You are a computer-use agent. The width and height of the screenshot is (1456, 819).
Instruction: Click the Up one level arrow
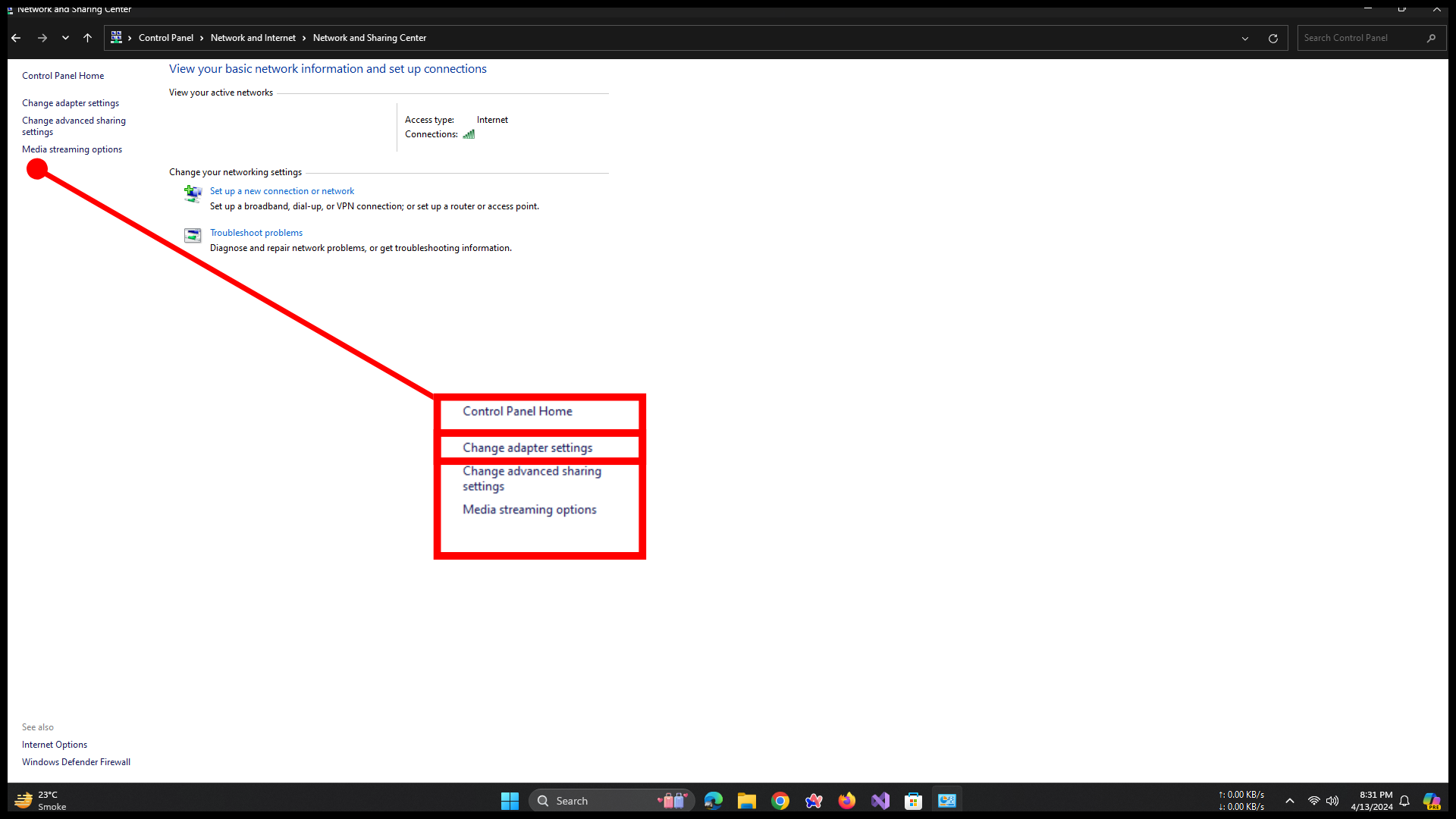[x=88, y=38]
